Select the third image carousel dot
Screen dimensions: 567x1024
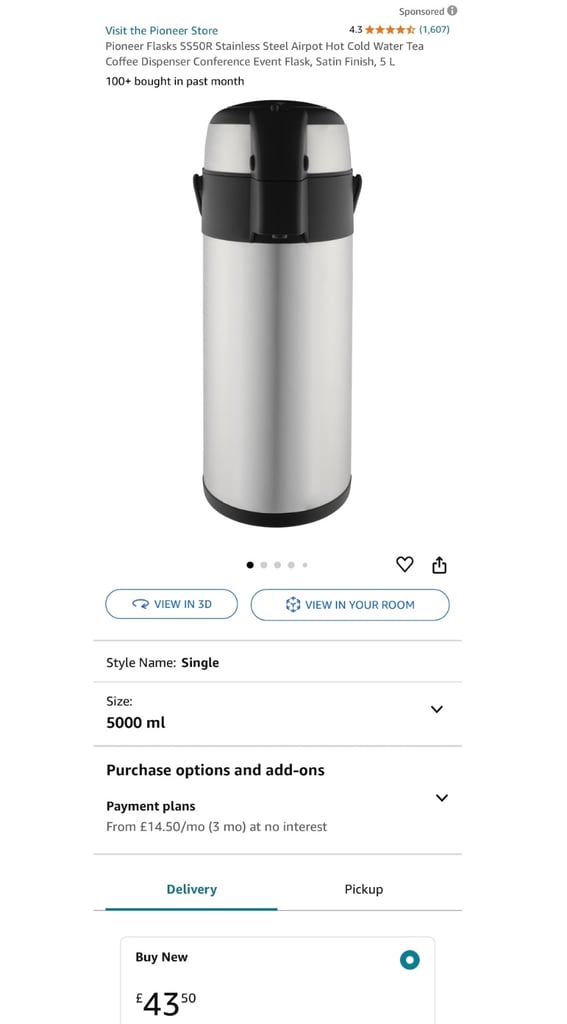coord(278,565)
